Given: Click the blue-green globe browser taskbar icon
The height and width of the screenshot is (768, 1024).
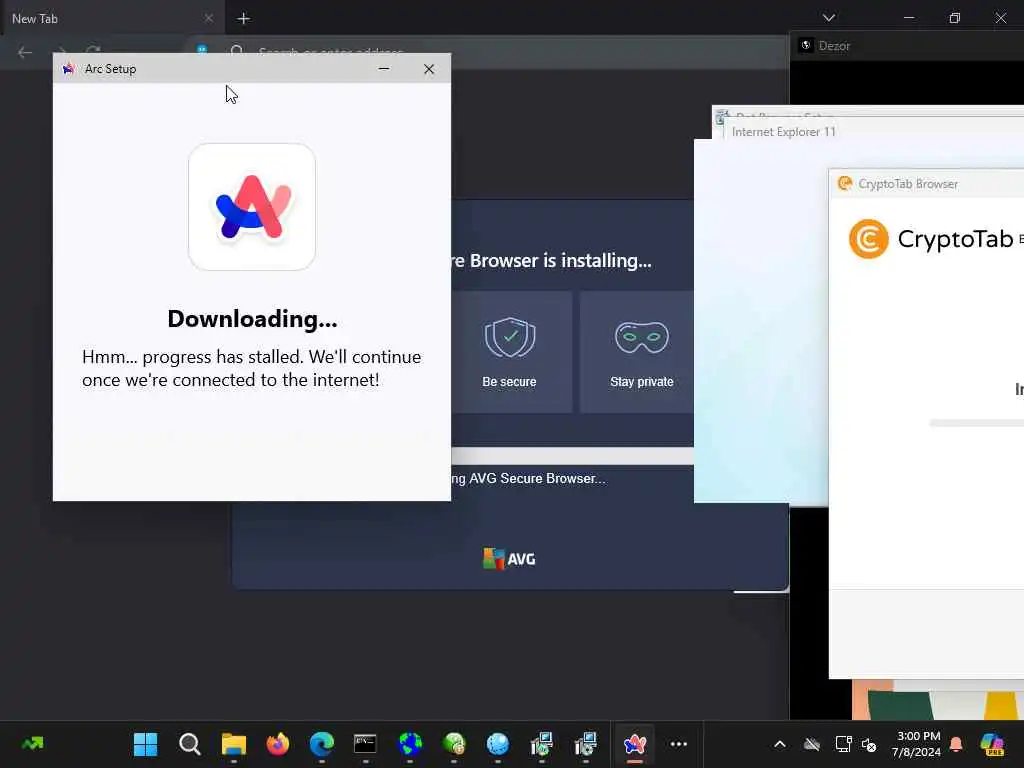Looking at the screenshot, I should (410, 744).
